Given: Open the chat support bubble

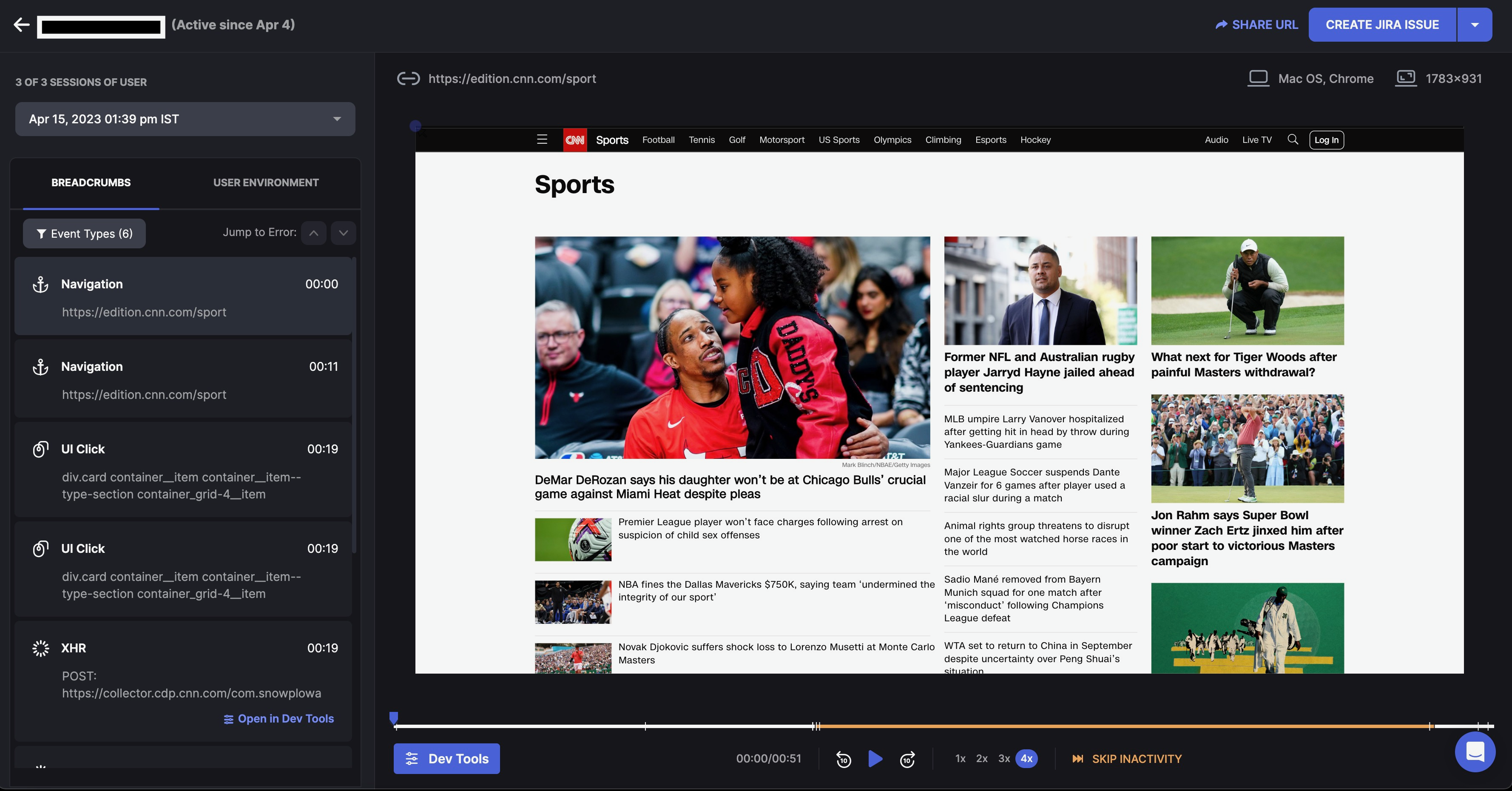Looking at the screenshot, I should click(1475, 751).
